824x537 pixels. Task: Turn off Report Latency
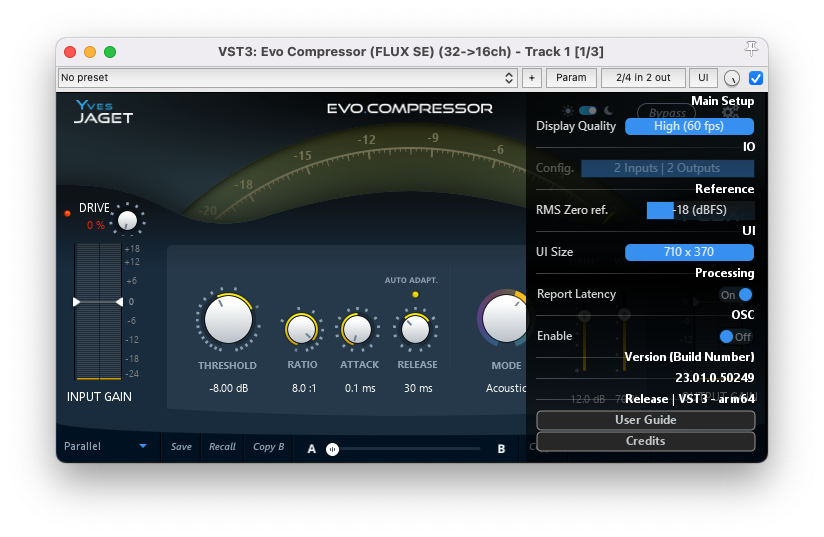(x=736, y=295)
